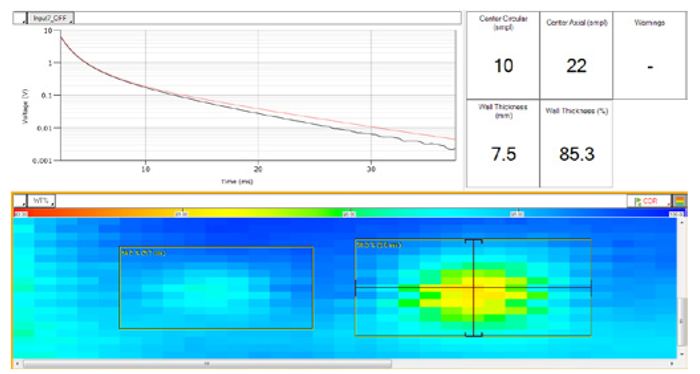Click the right defect box percentage label

(379, 245)
